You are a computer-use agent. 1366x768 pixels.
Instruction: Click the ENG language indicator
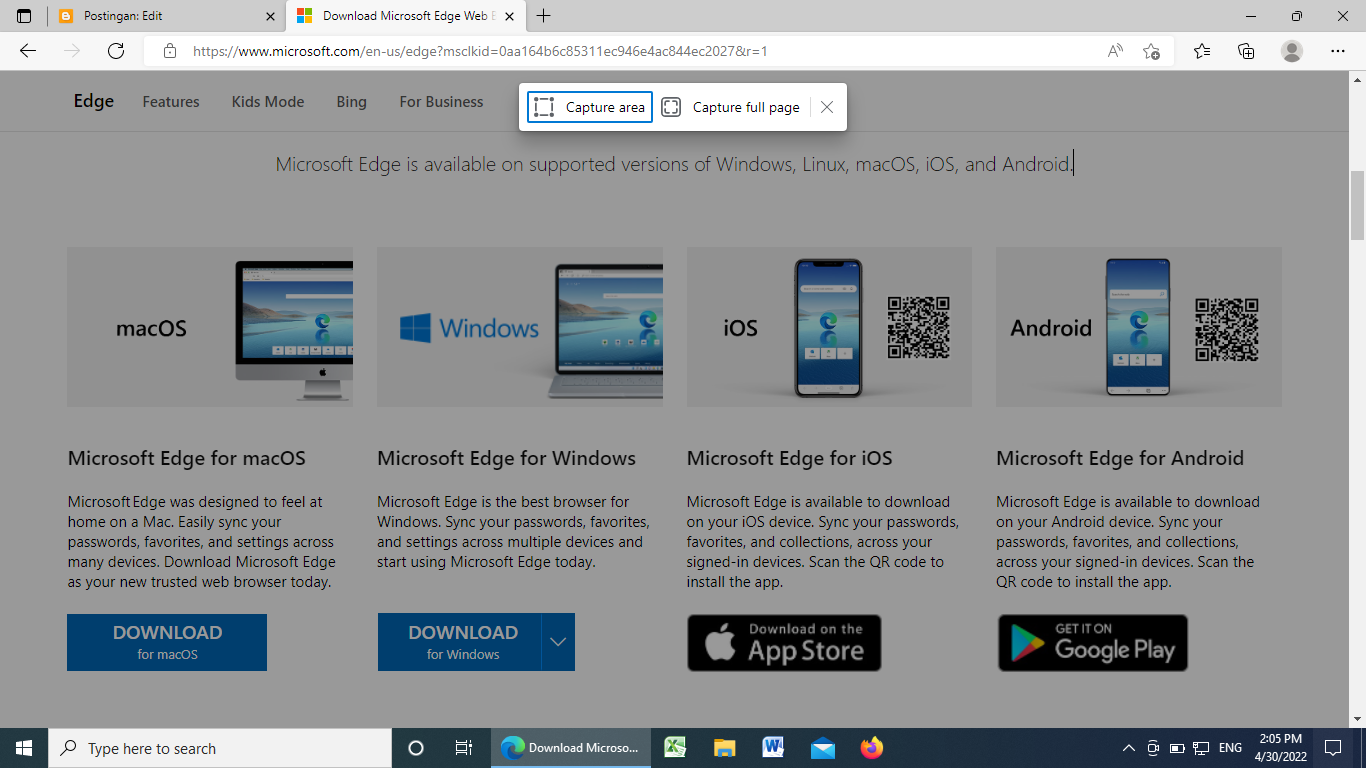pyautogui.click(x=1230, y=748)
